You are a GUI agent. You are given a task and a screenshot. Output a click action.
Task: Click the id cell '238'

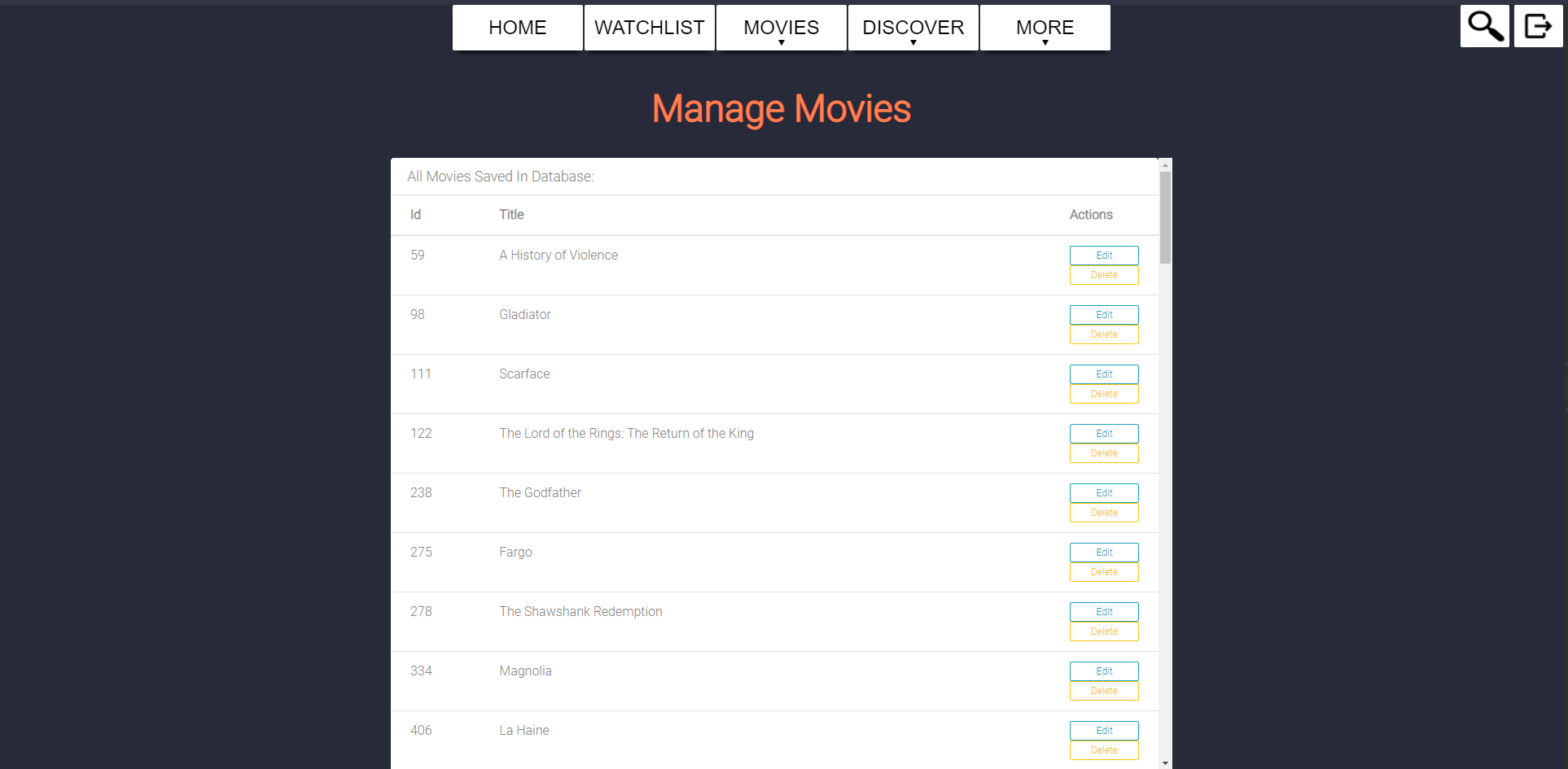421,493
